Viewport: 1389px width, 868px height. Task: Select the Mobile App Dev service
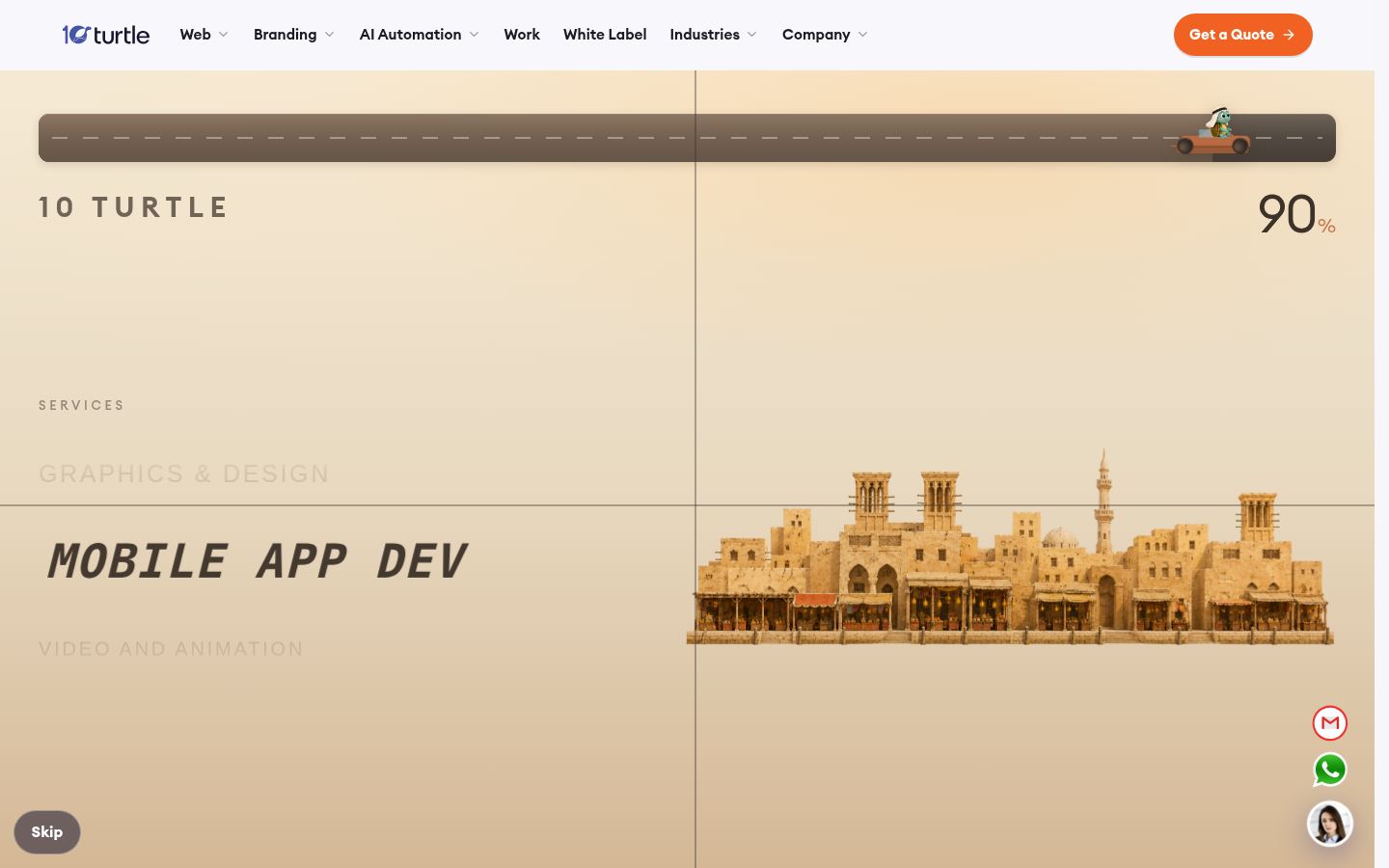coord(257,561)
